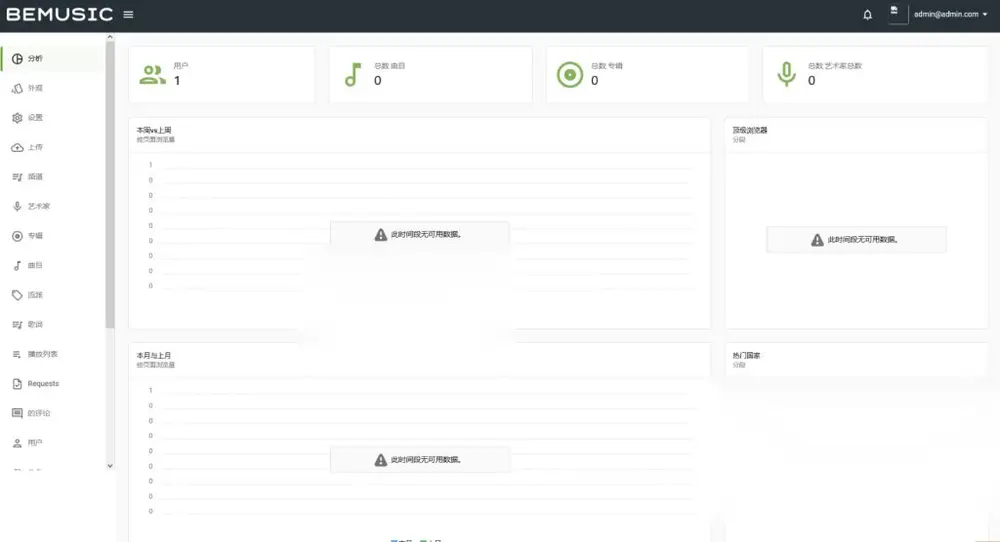Click the sidebar scroll-up arrow

(x=110, y=38)
